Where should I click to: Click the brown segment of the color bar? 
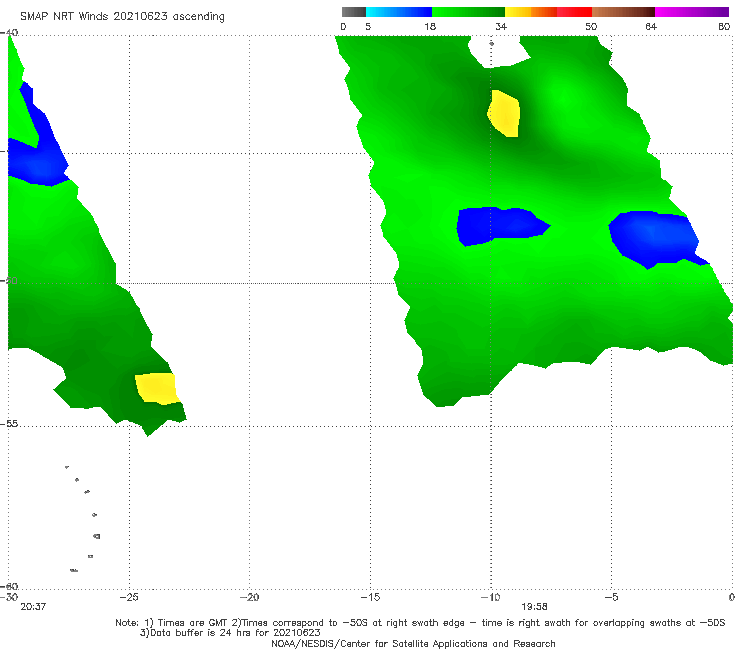[623, 12]
